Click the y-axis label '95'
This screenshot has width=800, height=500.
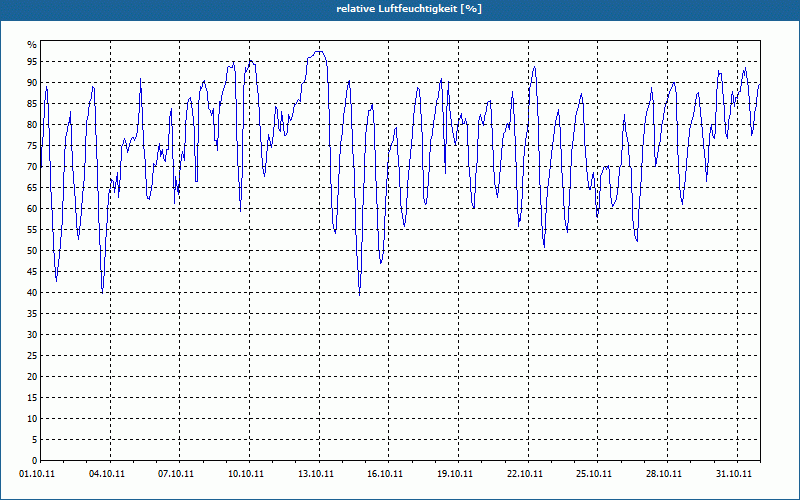click(32, 62)
